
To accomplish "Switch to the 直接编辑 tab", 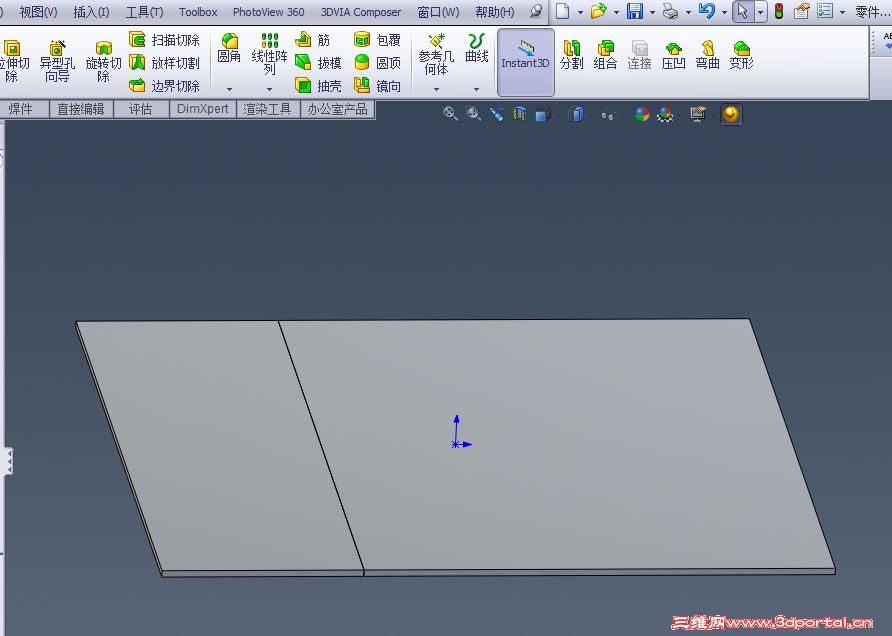I will (81, 109).
